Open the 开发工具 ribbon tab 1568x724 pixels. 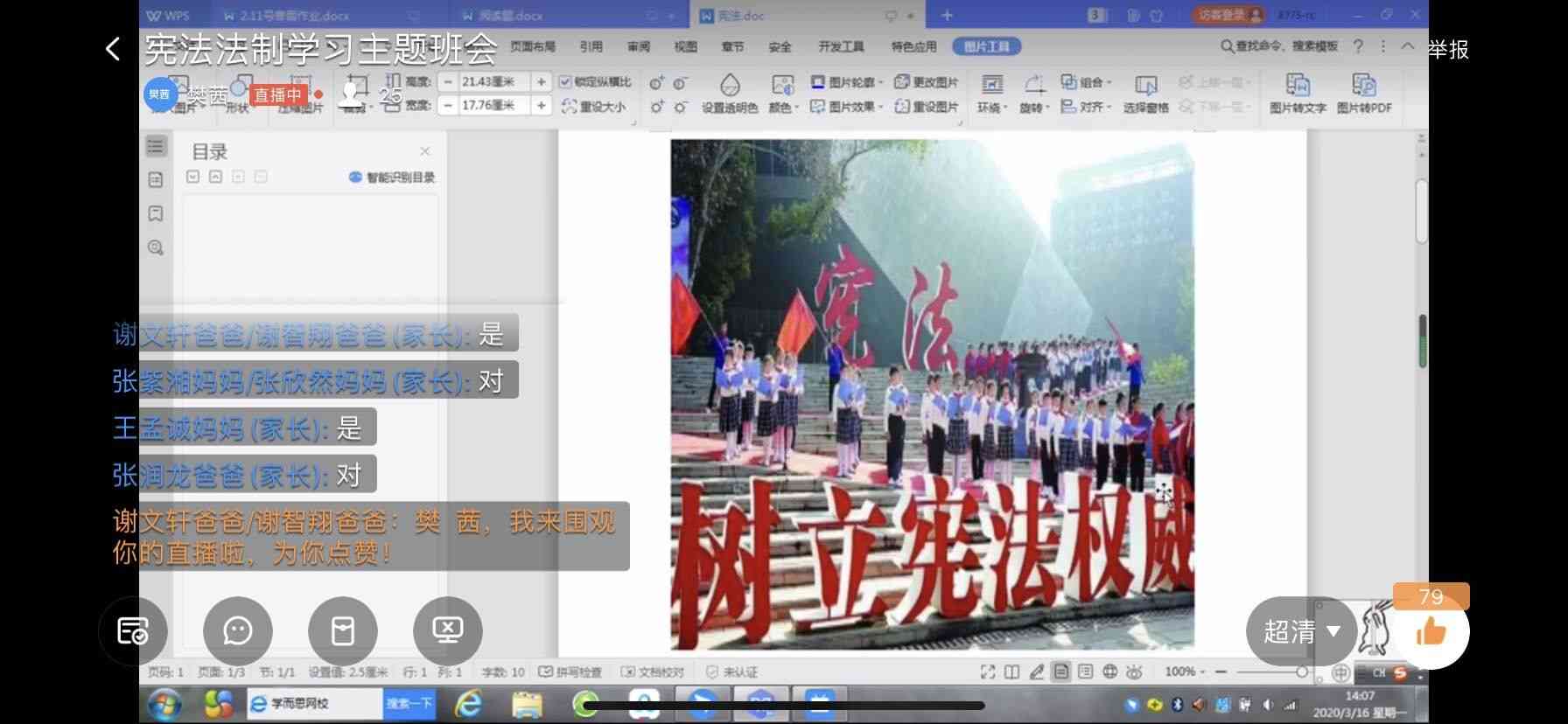click(840, 46)
